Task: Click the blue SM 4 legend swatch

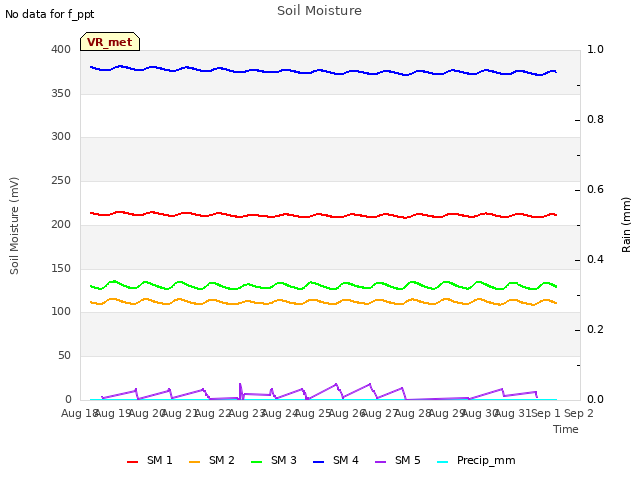Action: pos(319,462)
